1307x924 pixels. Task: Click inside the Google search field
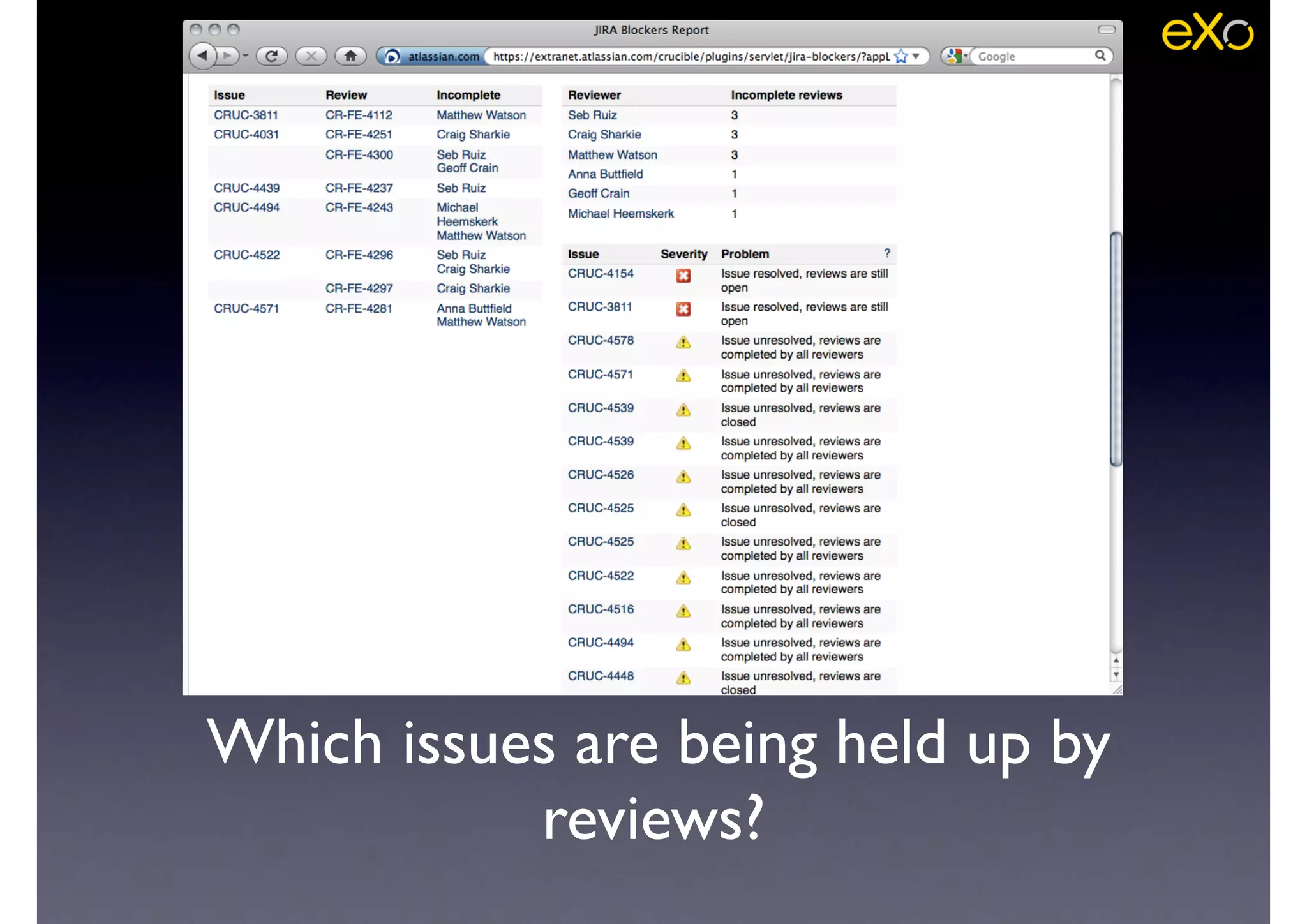(1032, 56)
